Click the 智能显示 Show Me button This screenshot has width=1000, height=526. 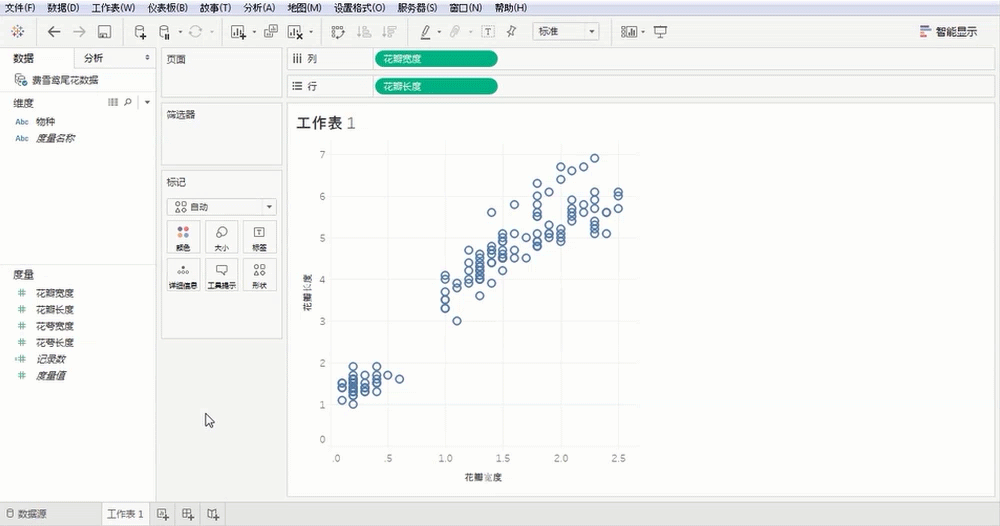coord(948,32)
